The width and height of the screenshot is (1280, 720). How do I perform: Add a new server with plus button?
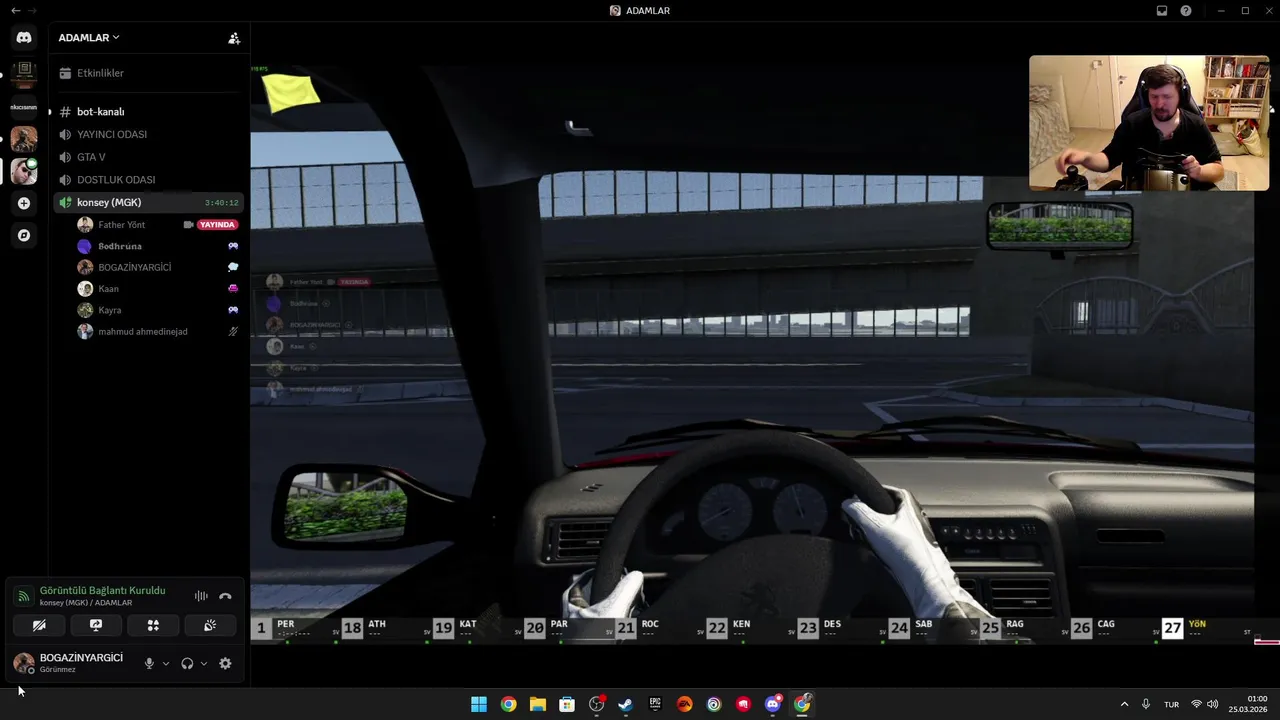[24, 203]
